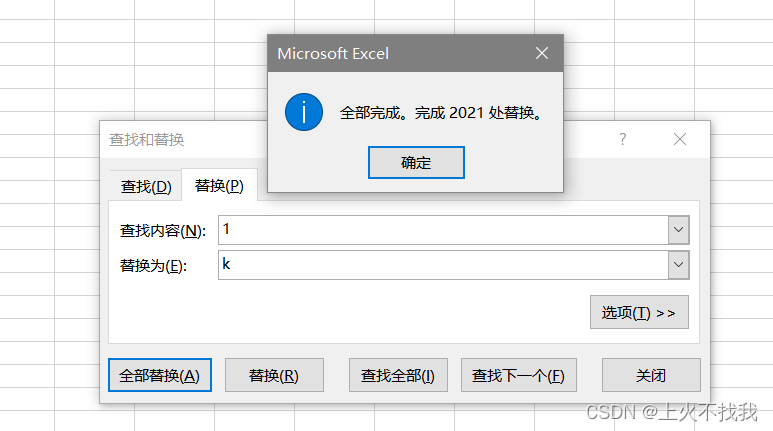Click the 全部完成。完成 2021 处替换。 message text
The height and width of the screenshot is (431, 773).
pyautogui.click(x=442, y=113)
